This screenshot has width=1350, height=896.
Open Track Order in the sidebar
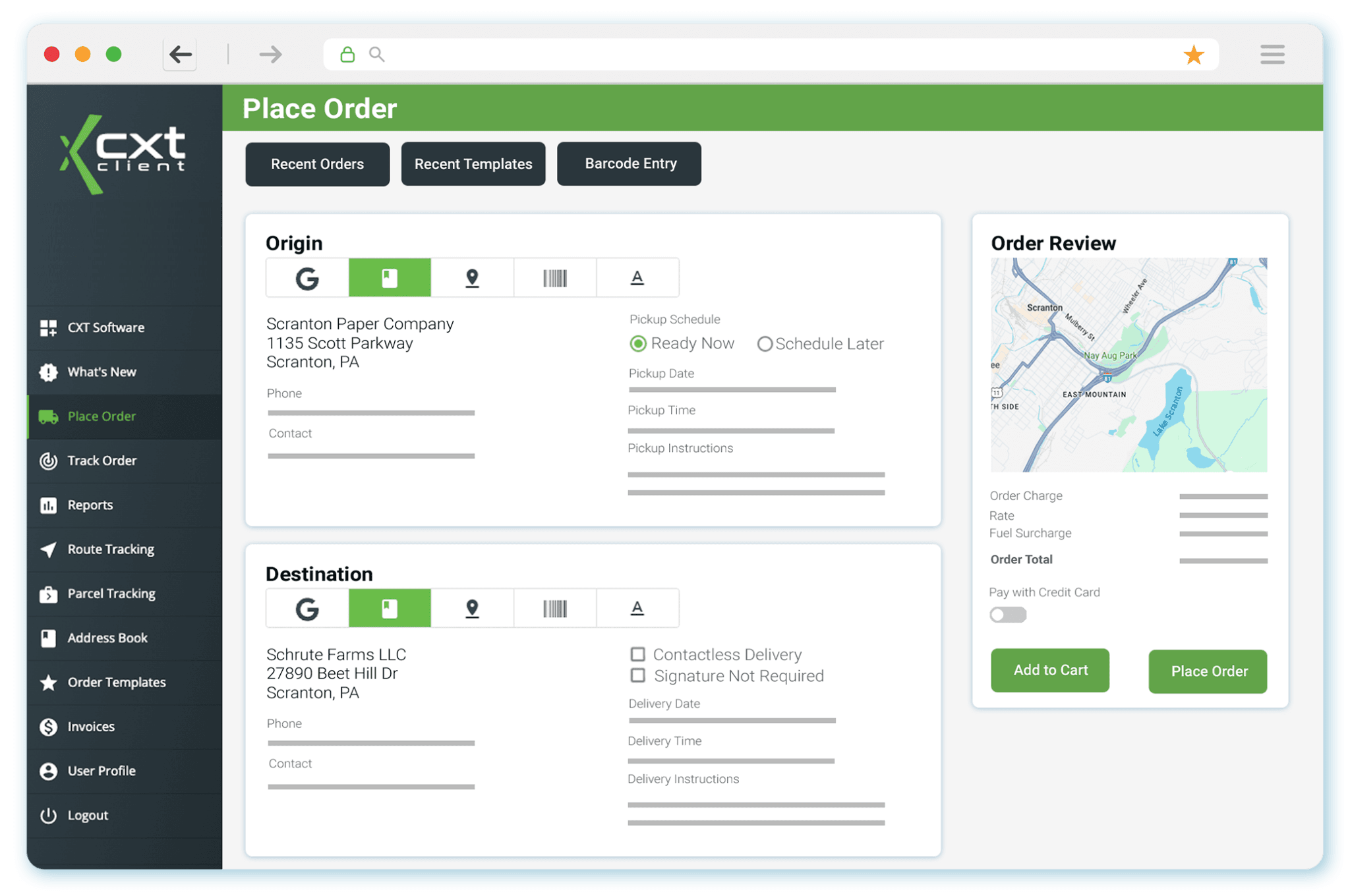pos(102,461)
